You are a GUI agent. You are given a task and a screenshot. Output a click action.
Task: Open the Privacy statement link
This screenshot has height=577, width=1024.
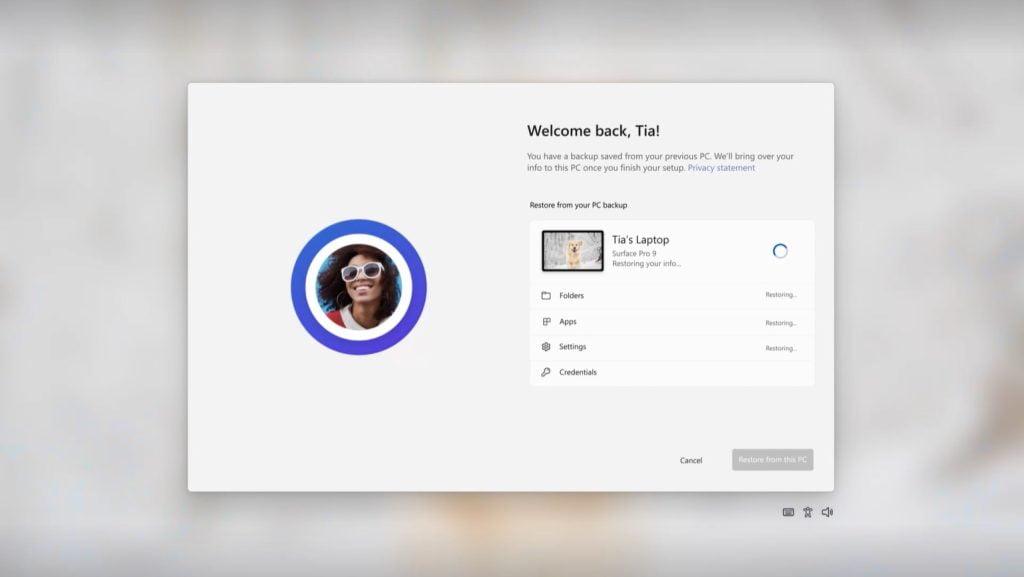[x=720, y=167]
